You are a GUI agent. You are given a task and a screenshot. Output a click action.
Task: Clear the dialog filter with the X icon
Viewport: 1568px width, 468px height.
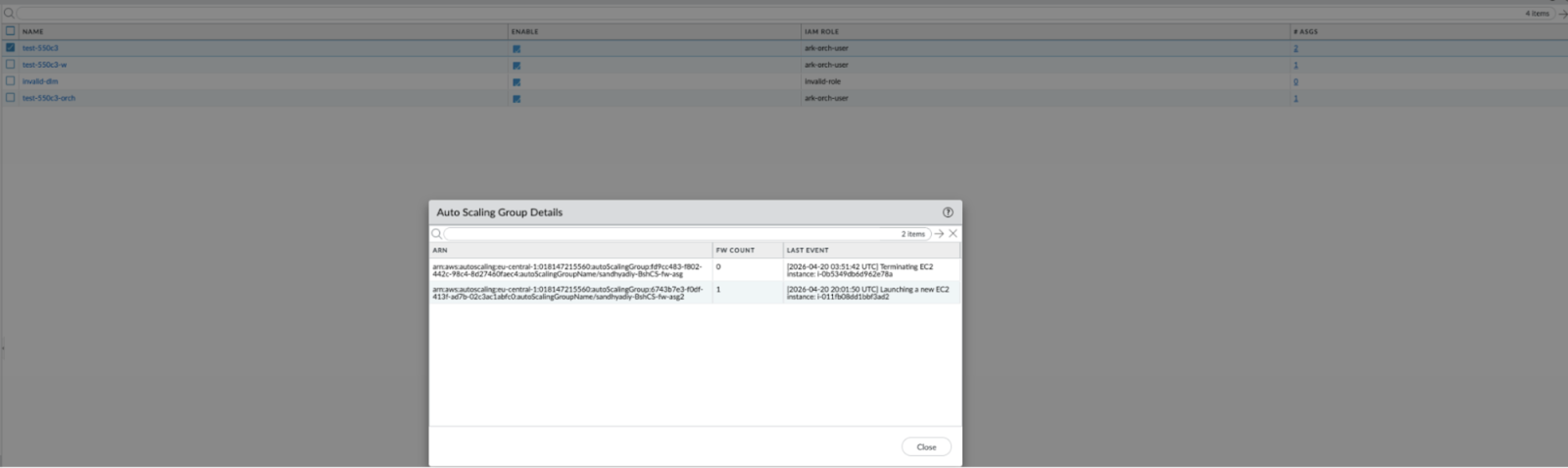coord(953,234)
